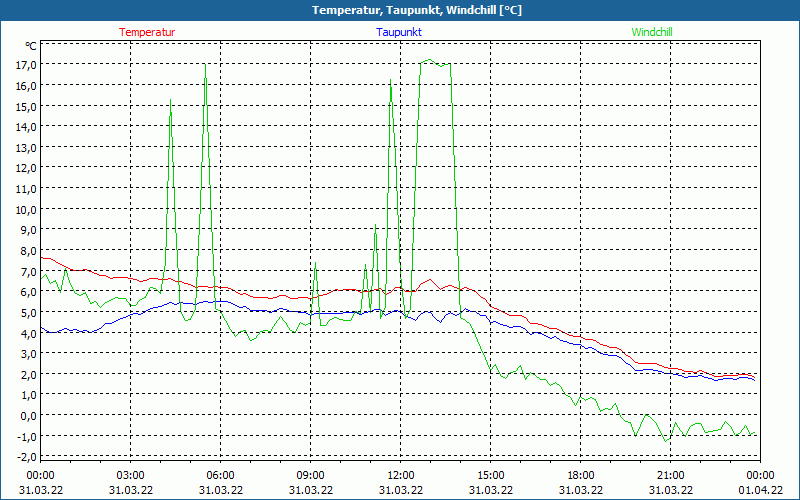Click the 03:00 time label on the x-axis

pos(131,476)
